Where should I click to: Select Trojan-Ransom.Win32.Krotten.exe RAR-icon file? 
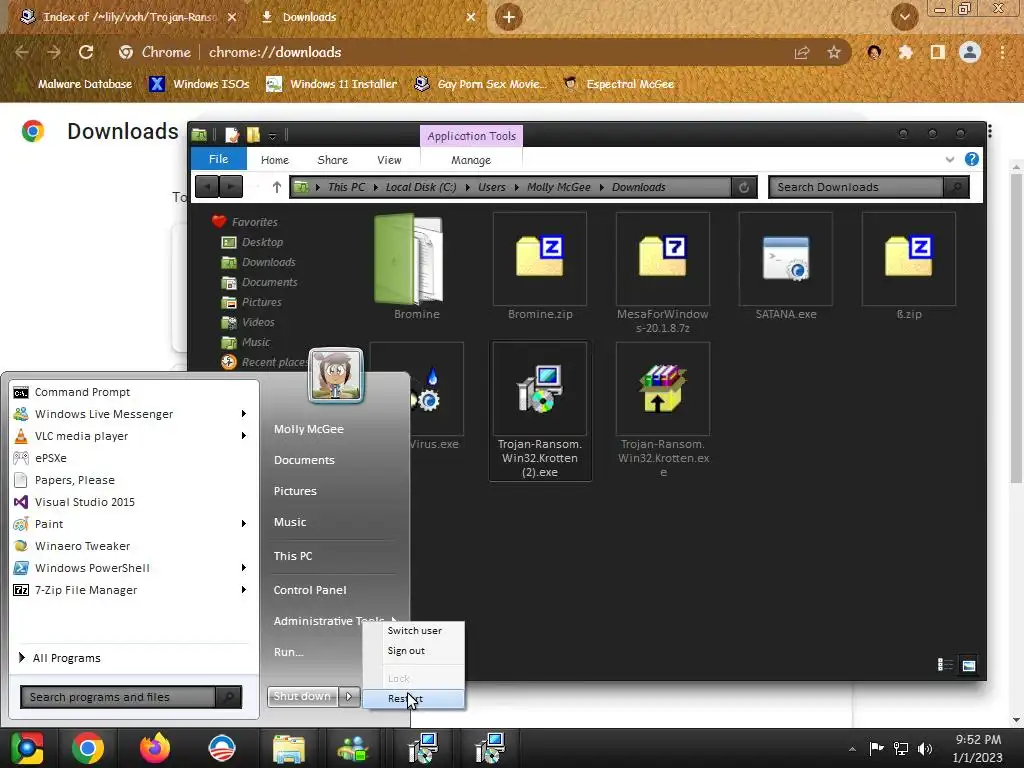pyautogui.click(x=663, y=411)
